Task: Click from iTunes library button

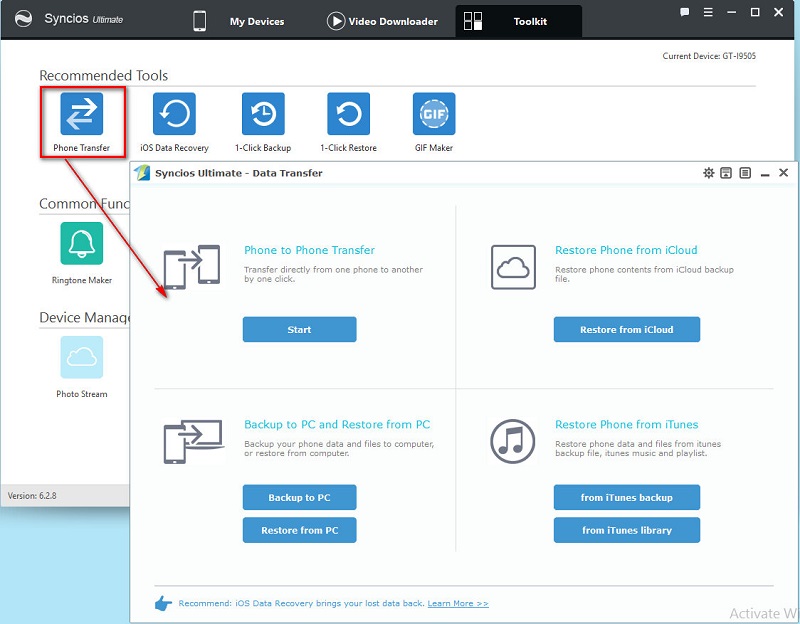Action: 627,530
